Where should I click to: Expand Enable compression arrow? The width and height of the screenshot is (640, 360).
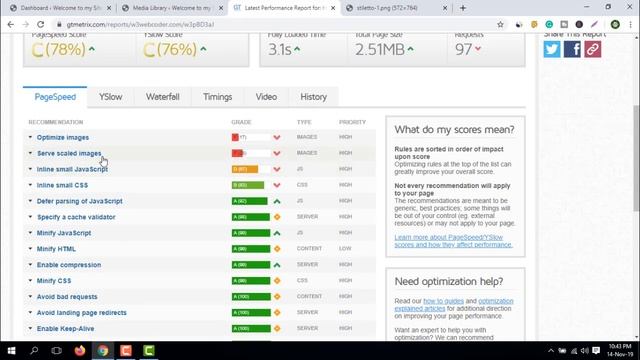pos(30,264)
